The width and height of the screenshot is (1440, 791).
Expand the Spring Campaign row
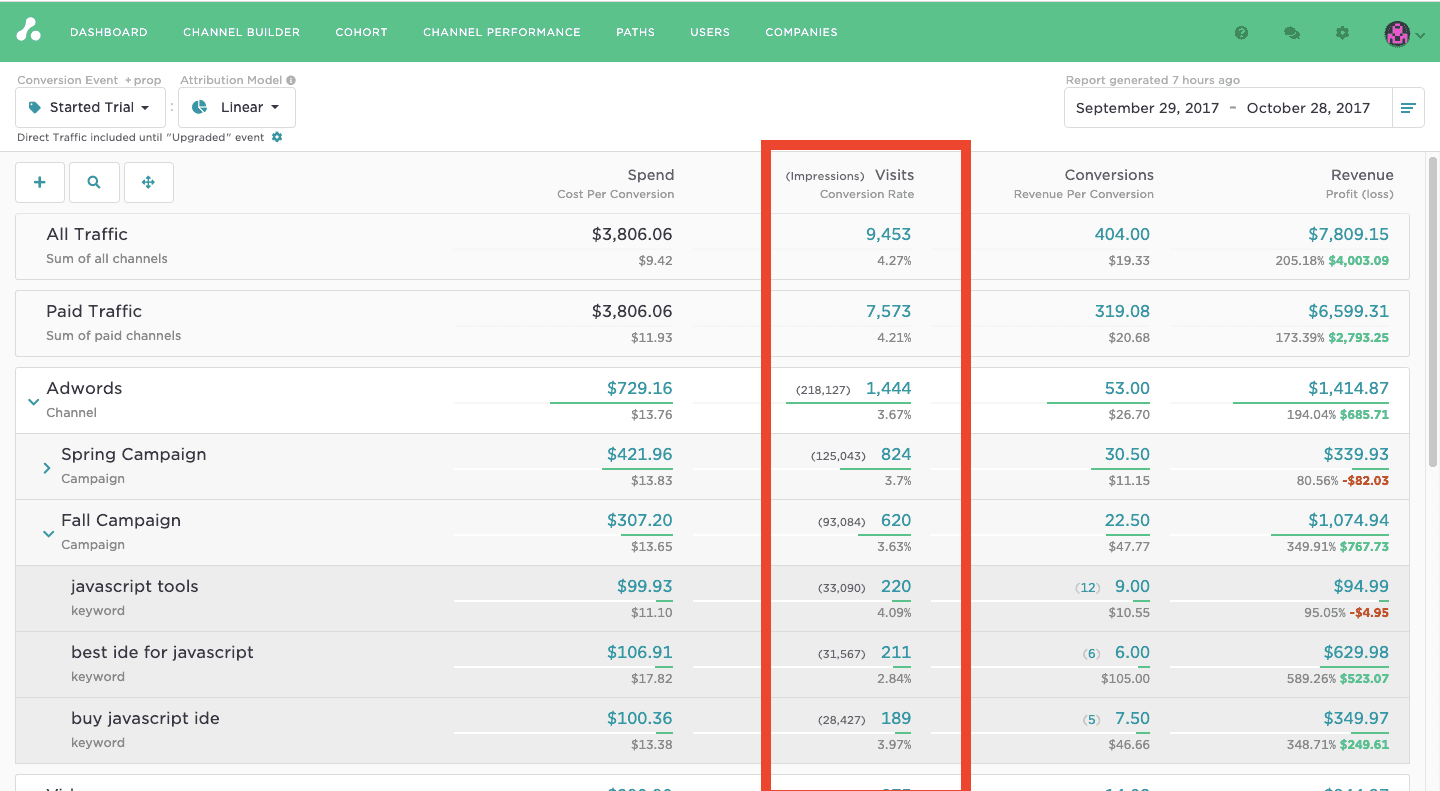coord(46,467)
